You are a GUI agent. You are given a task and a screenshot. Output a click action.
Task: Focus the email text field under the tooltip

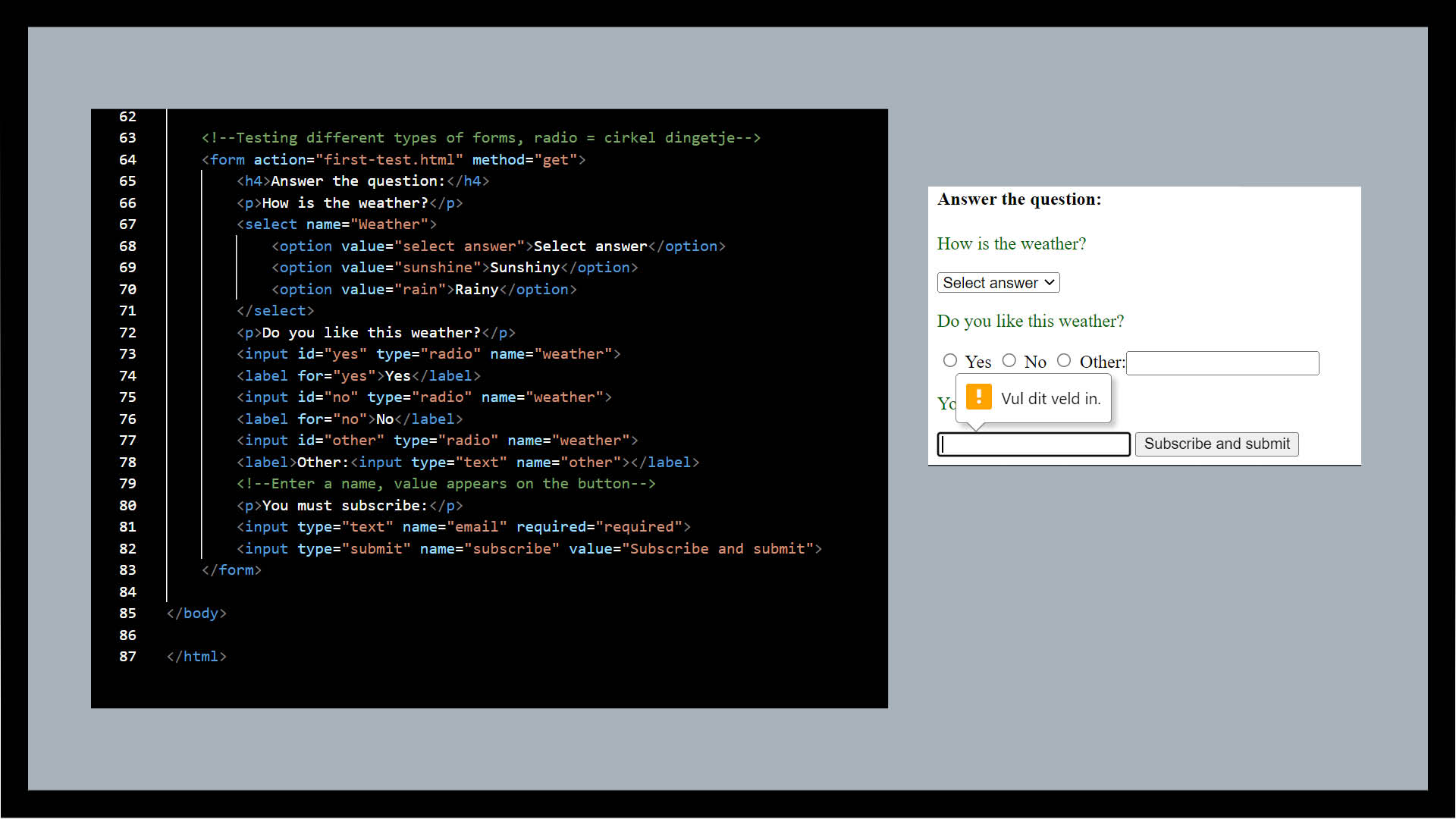click(1034, 444)
